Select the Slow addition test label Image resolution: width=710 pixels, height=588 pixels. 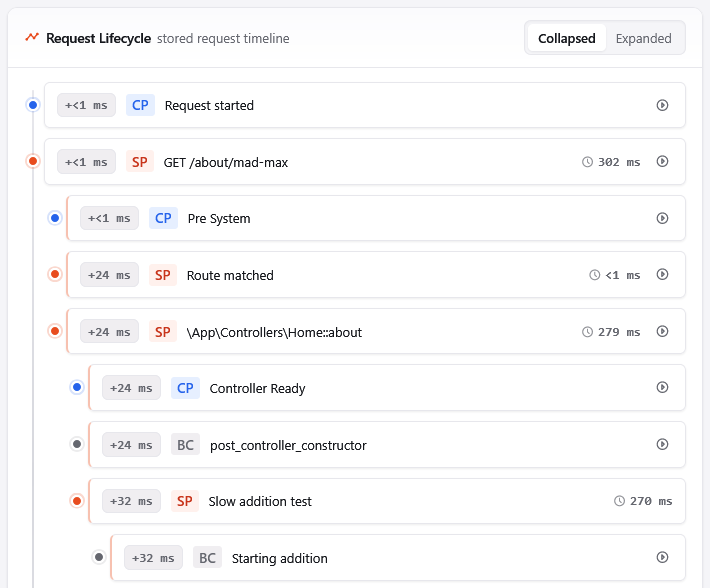click(x=260, y=501)
